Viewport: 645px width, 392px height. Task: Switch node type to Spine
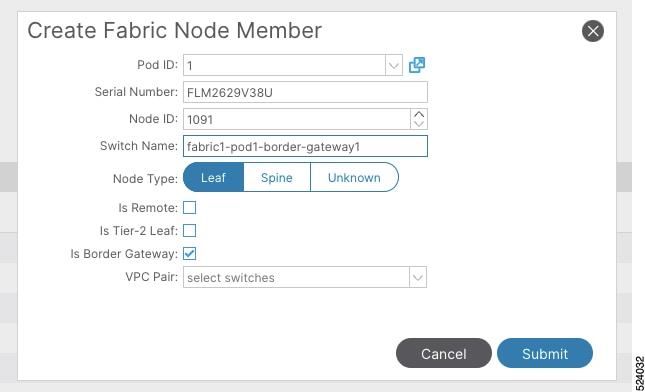click(277, 177)
